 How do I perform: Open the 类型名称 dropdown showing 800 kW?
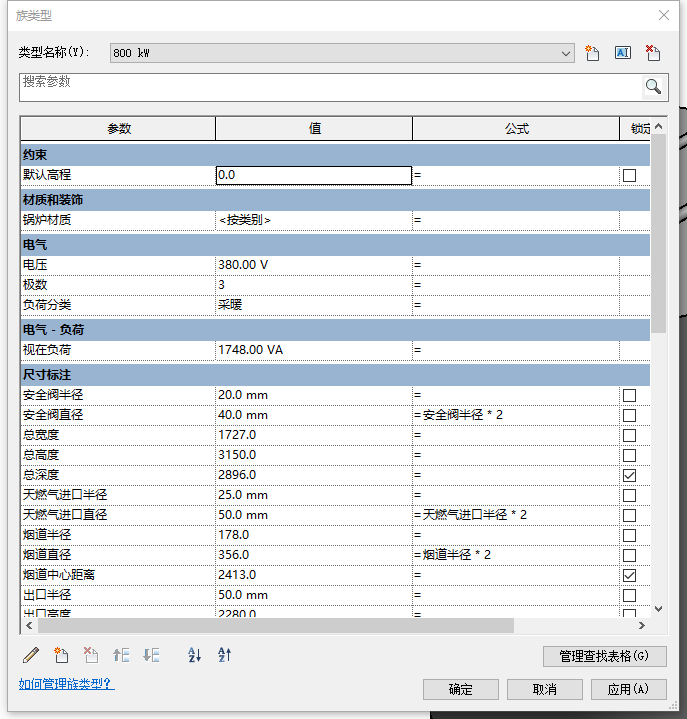tap(342, 53)
